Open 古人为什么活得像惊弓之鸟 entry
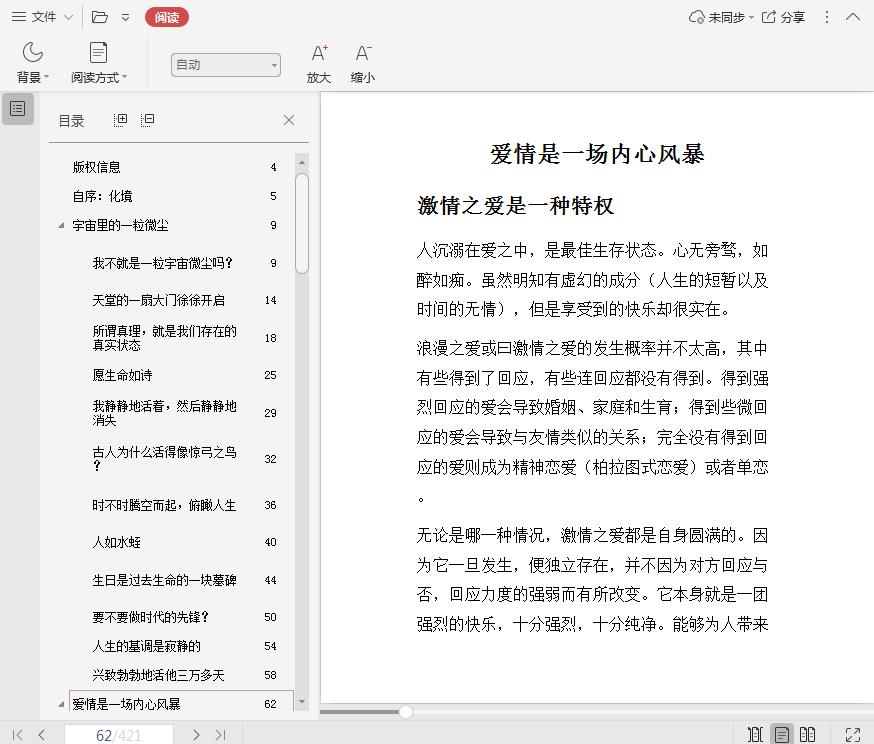Image resolution: width=874 pixels, height=744 pixels. [164, 459]
